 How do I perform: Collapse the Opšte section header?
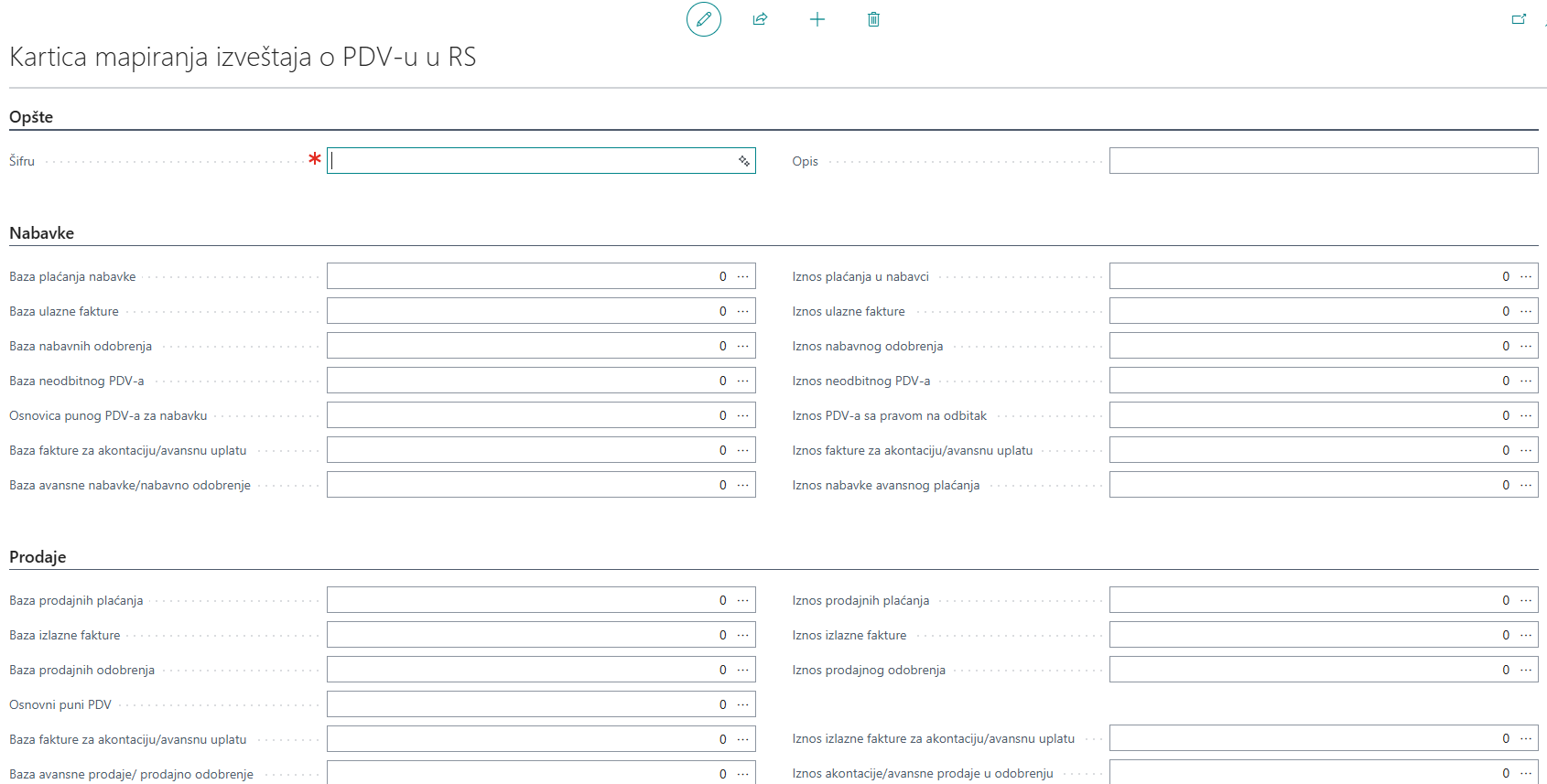(x=31, y=117)
